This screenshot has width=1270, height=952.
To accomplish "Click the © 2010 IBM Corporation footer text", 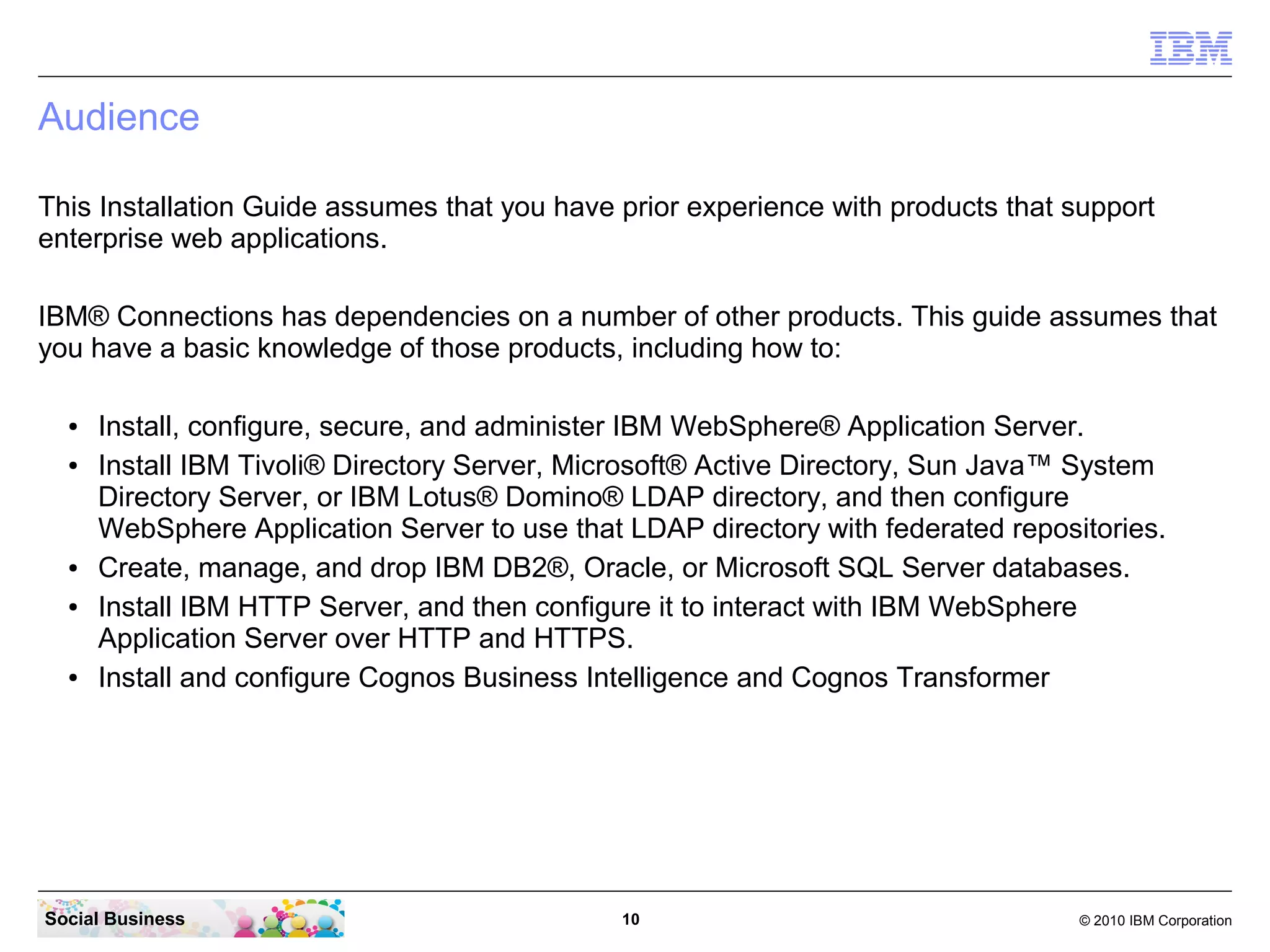I will pos(1155,920).
